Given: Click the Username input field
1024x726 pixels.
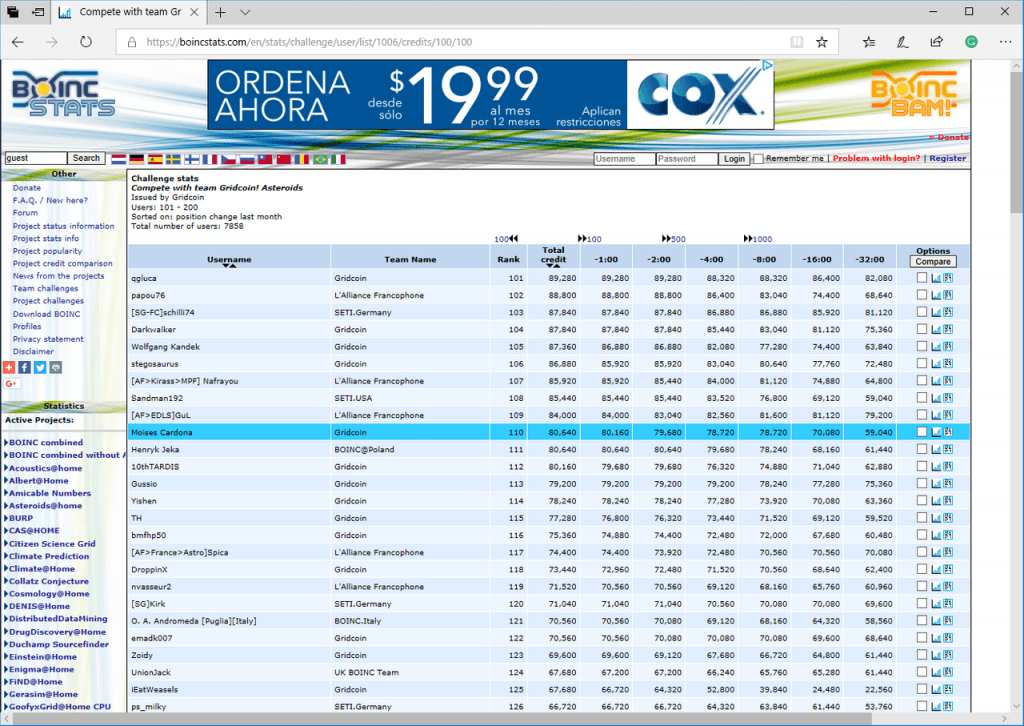Looking at the screenshot, I should [x=624, y=159].
